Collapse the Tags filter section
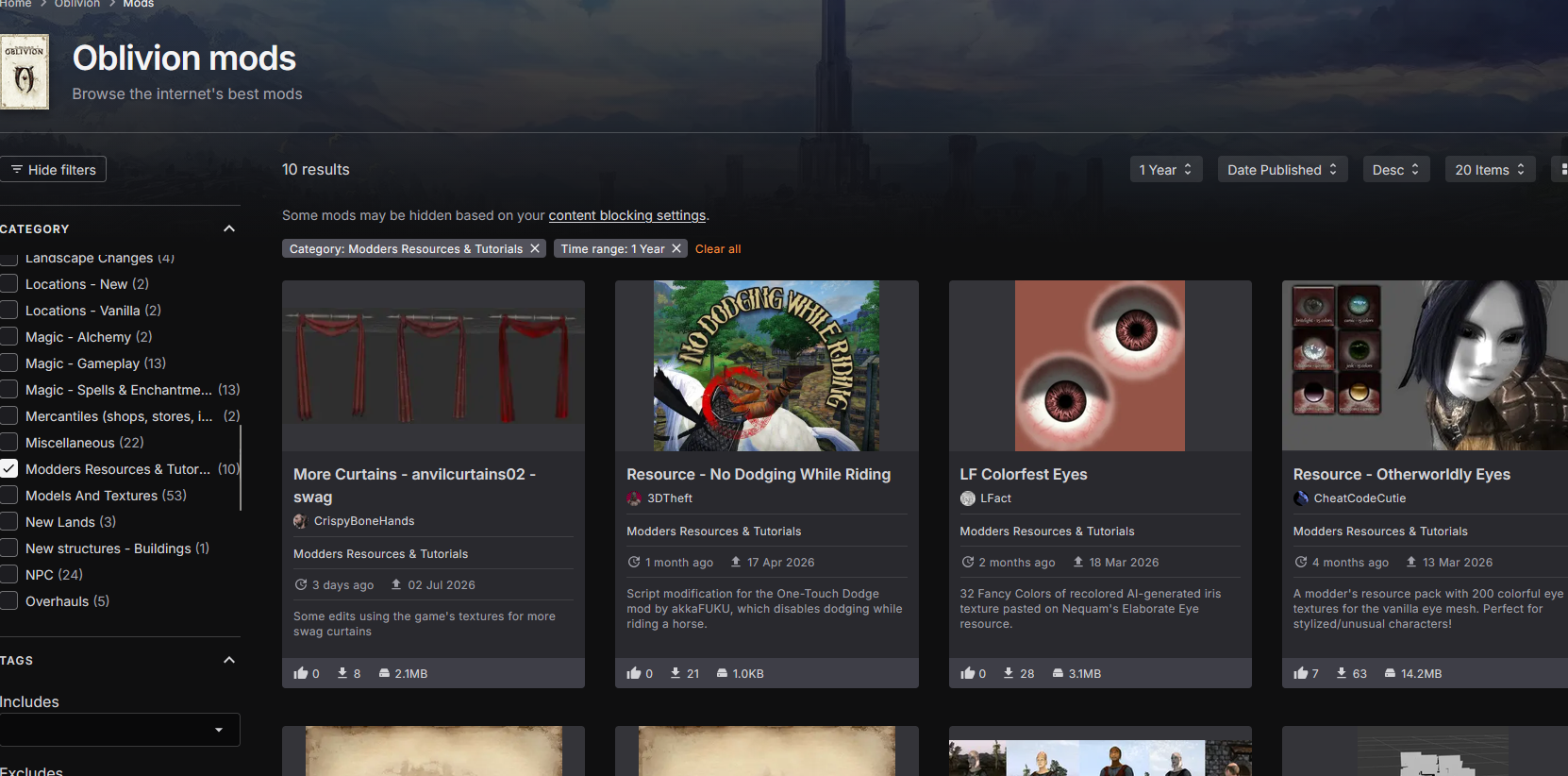The height and width of the screenshot is (776, 1568). [228, 660]
